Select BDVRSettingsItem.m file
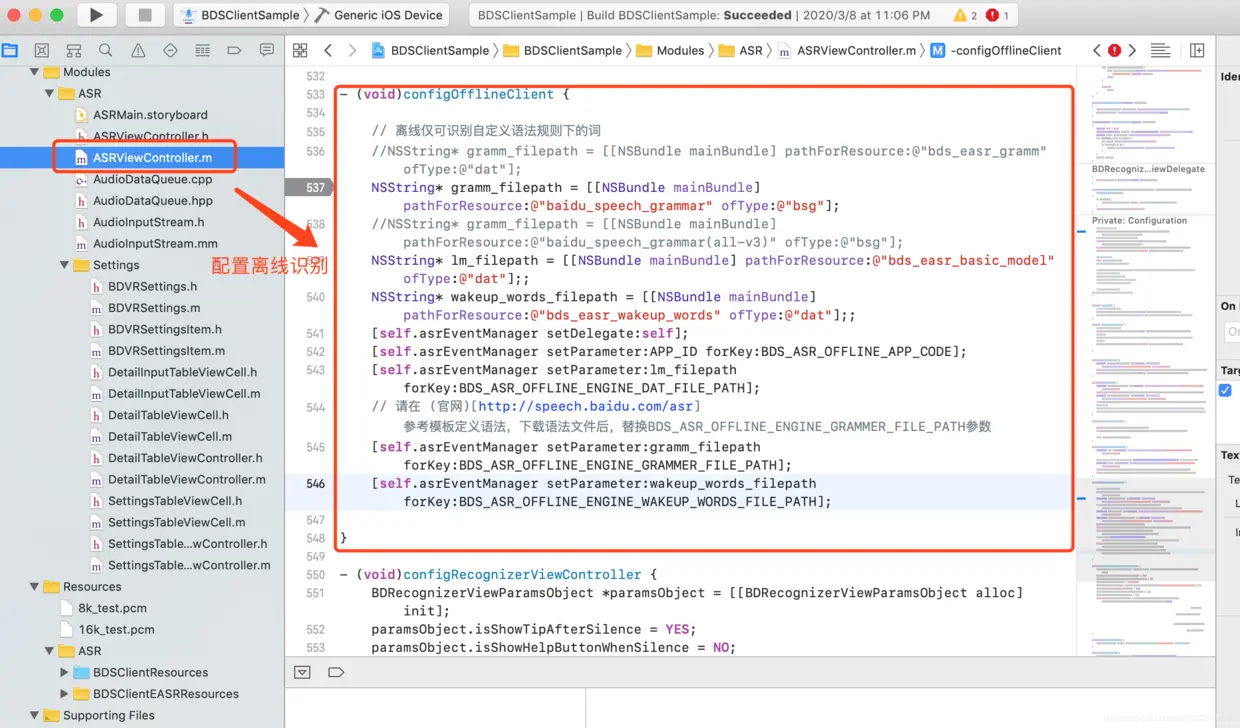Image resolution: width=1240 pixels, height=728 pixels. tap(166, 351)
